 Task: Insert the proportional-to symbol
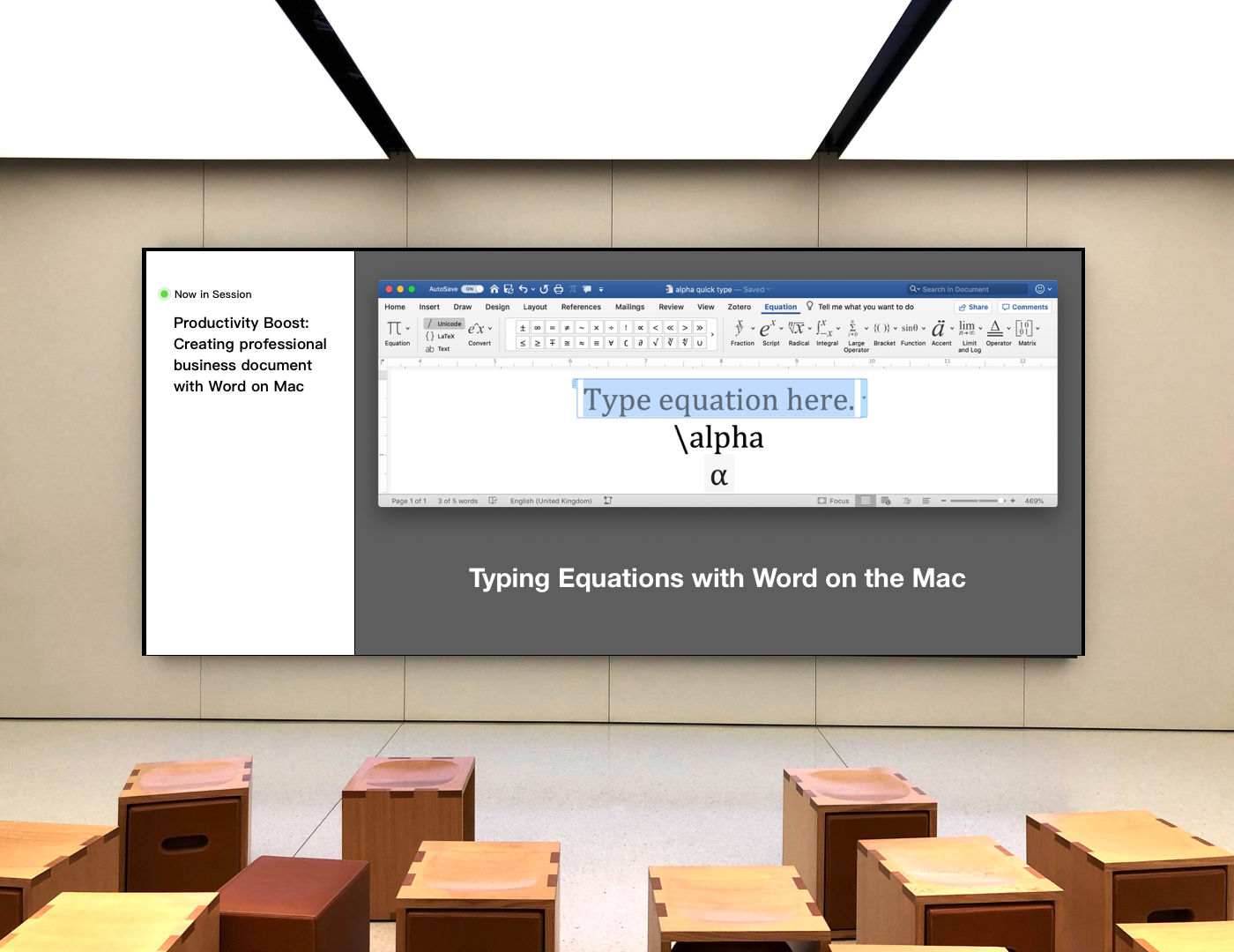point(641,328)
